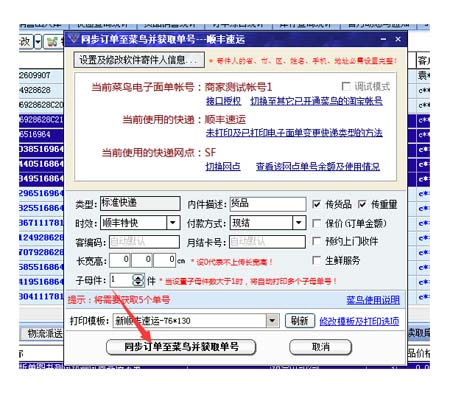The image size is (450, 393).
Task: Click the 客编码 input field
Action: [x=144, y=242]
